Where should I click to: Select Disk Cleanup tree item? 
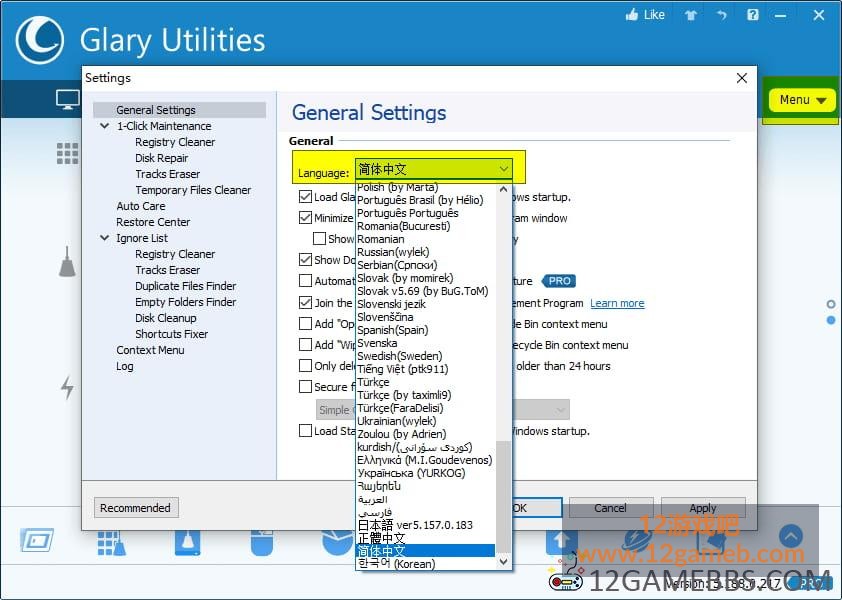click(x=165, y=318)
